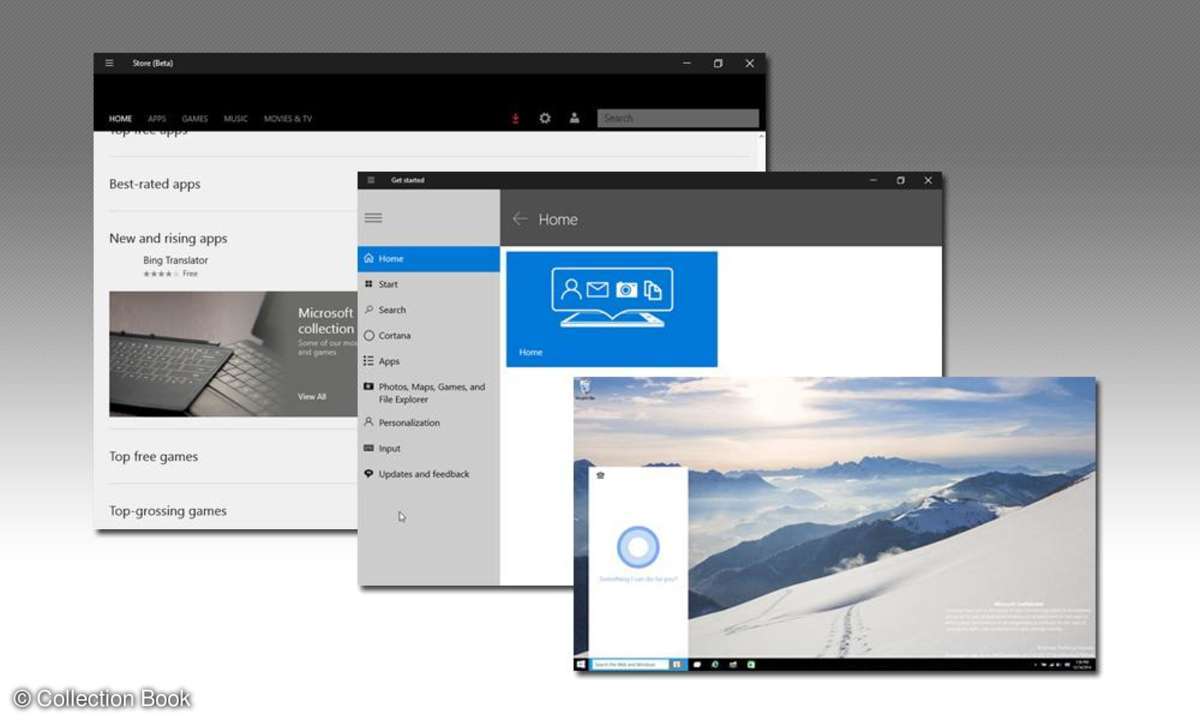This screenshot has width=1200, height=720.
Task: Select Start in Get started sidebar
Action: click(x=429, y=284)
